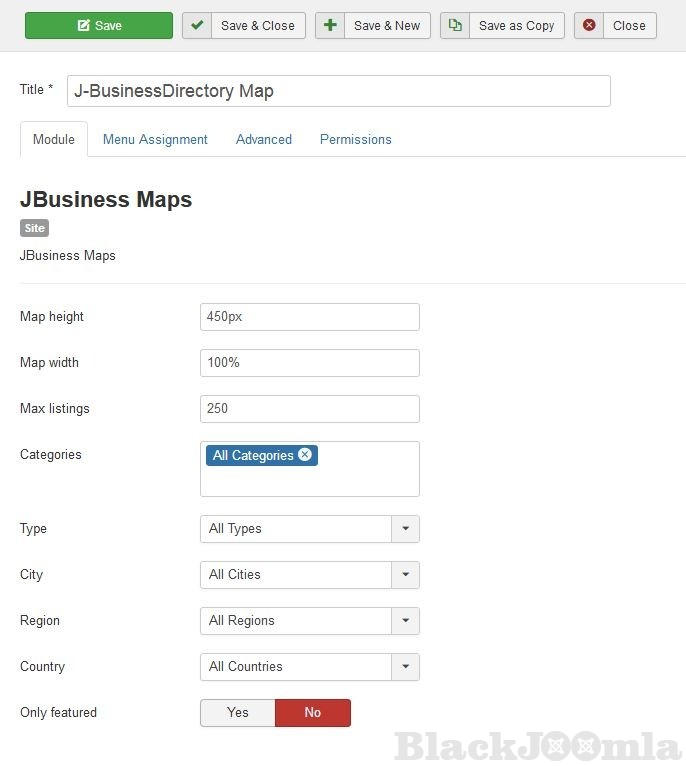Click the Max listings input box
Viewport: 686px width, 766px height.
[309, 409]
